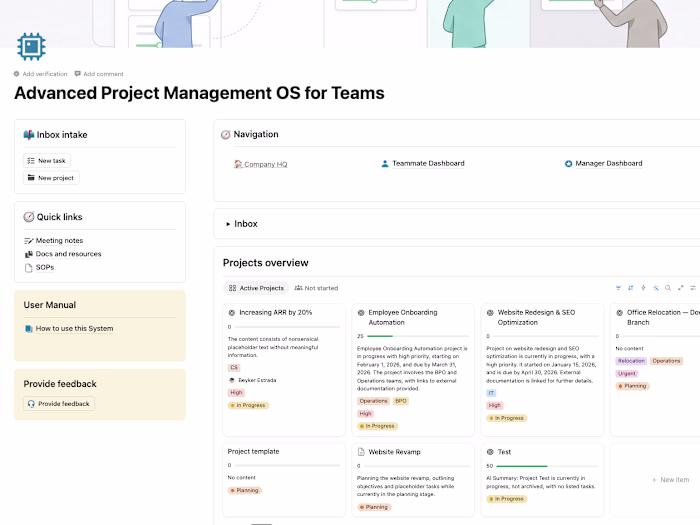Click the star icon beside Manager Dashboard
700x525 pixels.
pyautogui.click(x=568, y=164)
